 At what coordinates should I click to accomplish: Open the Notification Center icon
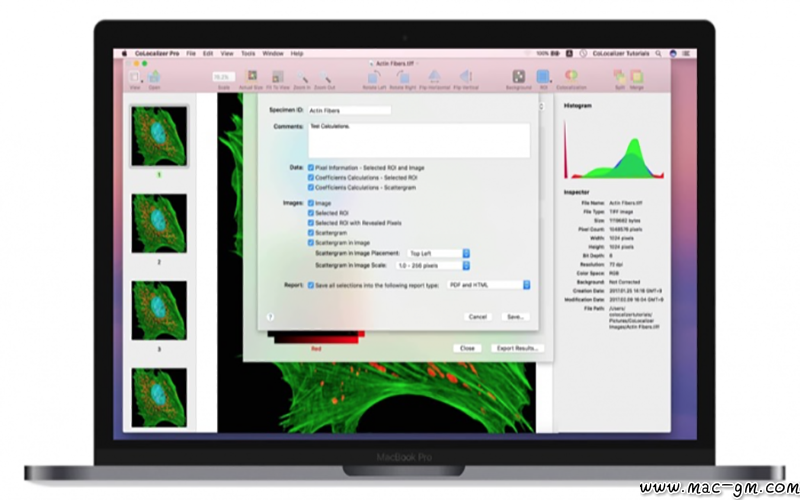(x=686, y=53)
